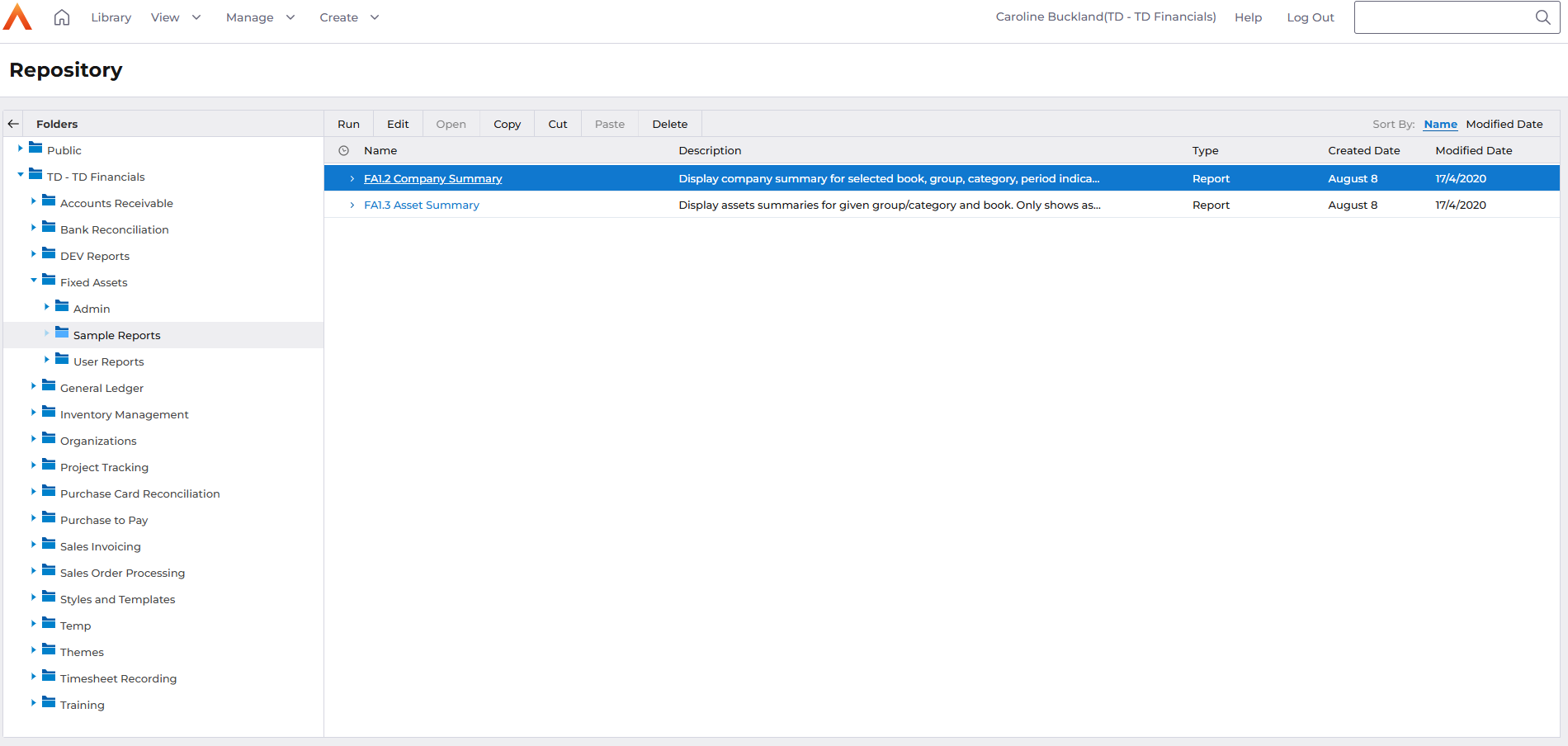Click Log Out
The image size is (1568, 746).
pyautogui.click(x=1311, y=17)
